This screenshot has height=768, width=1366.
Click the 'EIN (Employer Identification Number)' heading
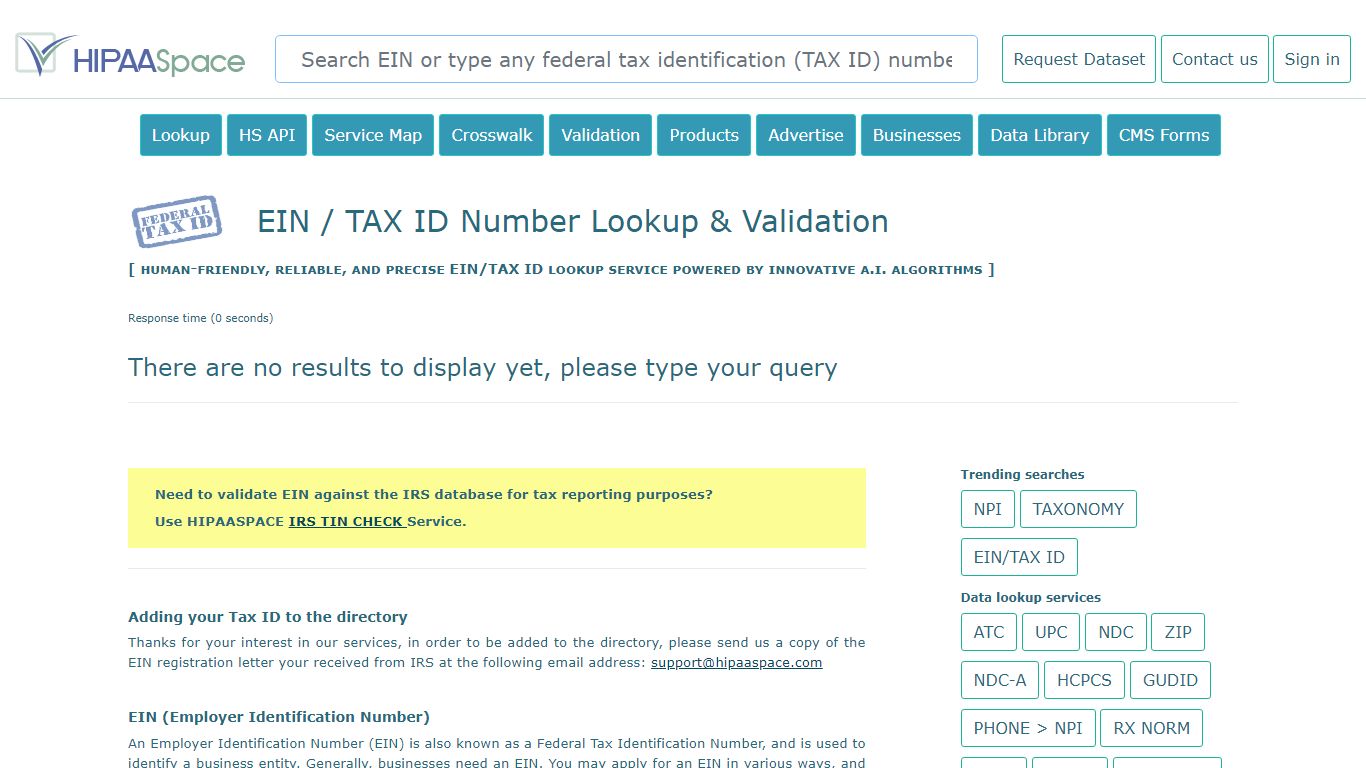(279, 717)
